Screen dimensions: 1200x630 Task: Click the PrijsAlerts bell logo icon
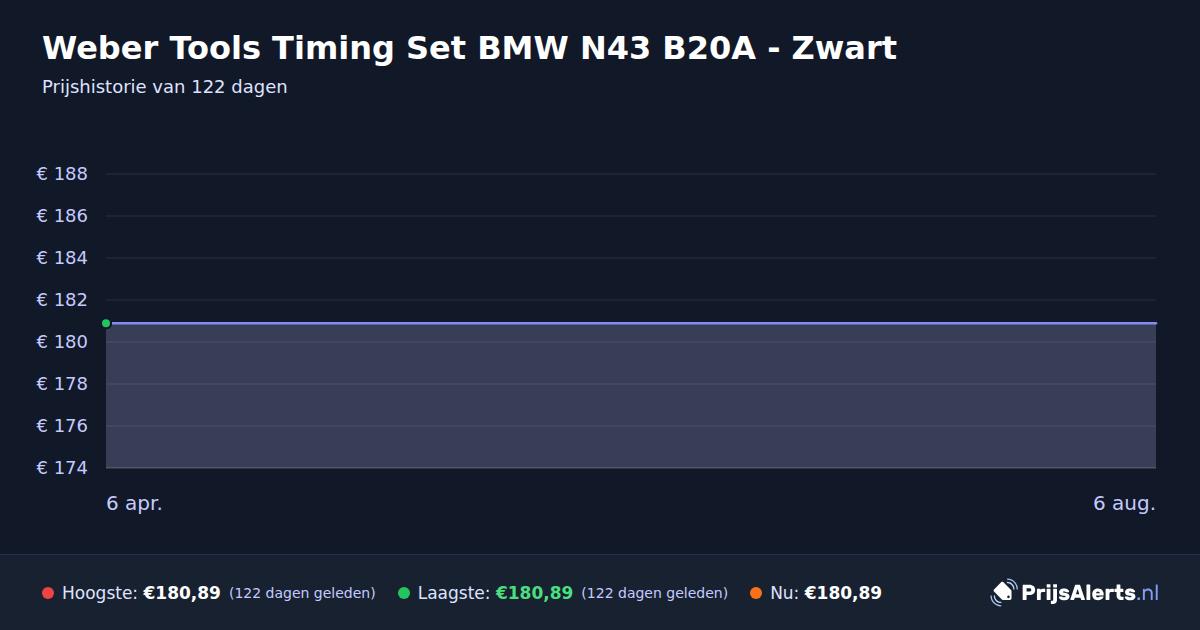1003,593
